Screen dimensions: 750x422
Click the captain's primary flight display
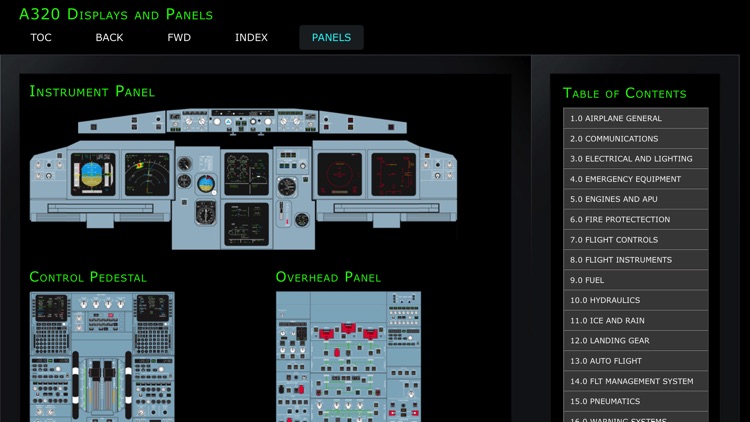click(93, 174)
